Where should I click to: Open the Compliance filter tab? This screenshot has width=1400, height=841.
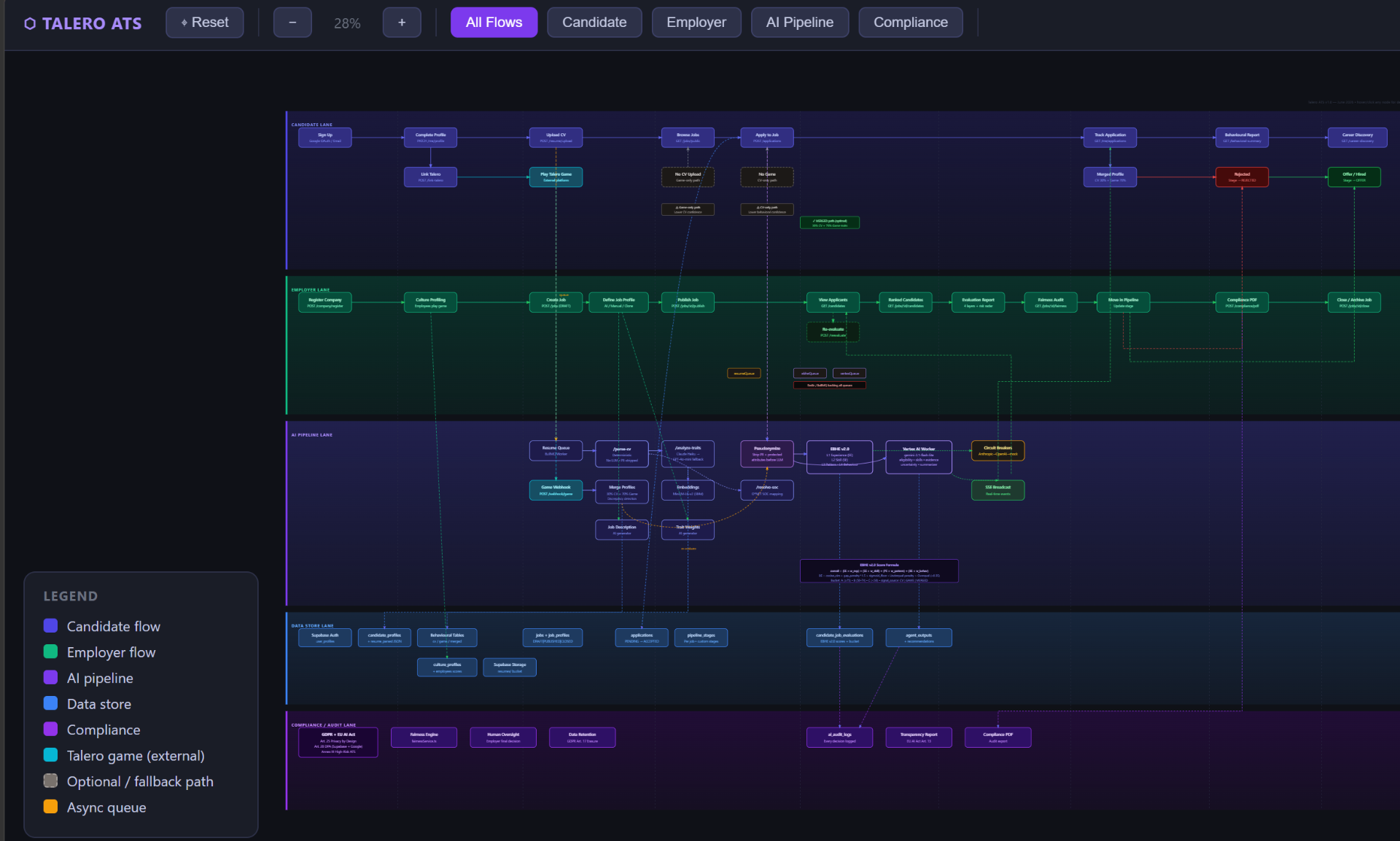911,23
